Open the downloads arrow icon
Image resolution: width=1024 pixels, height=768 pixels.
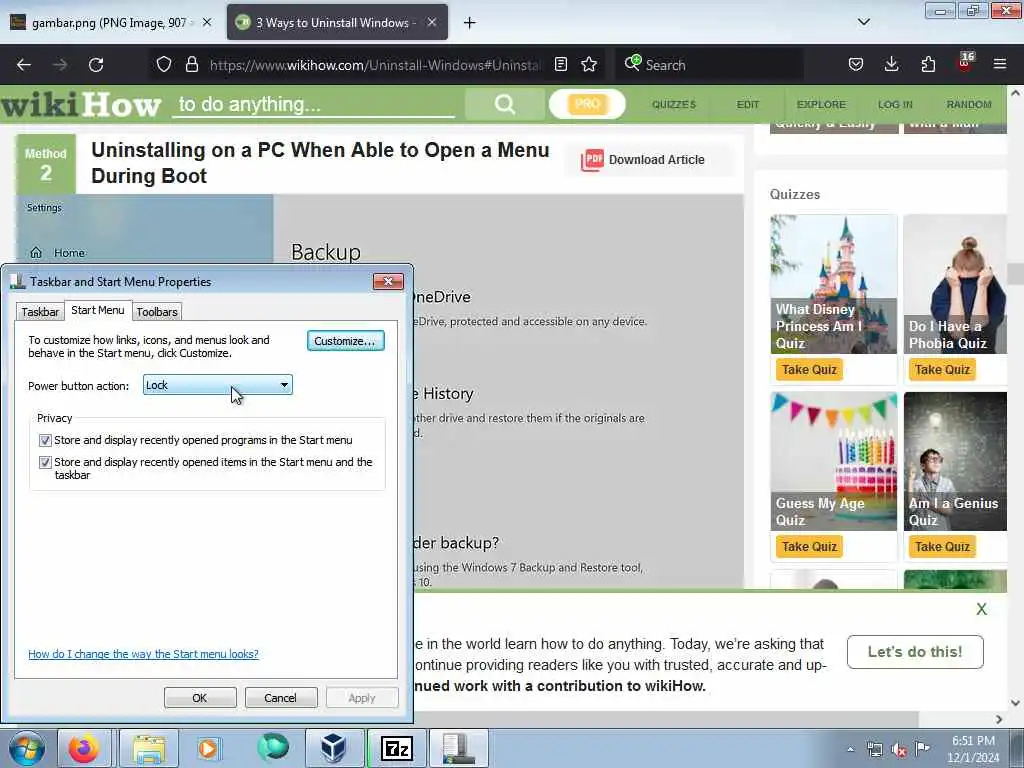click(891, 64)
